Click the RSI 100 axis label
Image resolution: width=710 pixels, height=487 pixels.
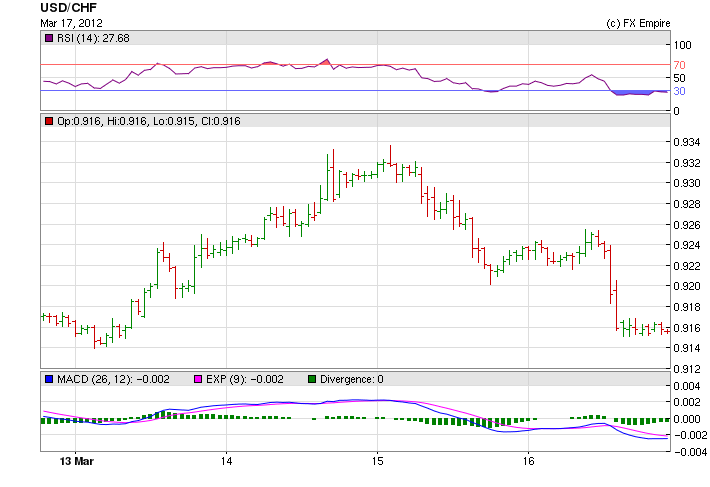682,45
